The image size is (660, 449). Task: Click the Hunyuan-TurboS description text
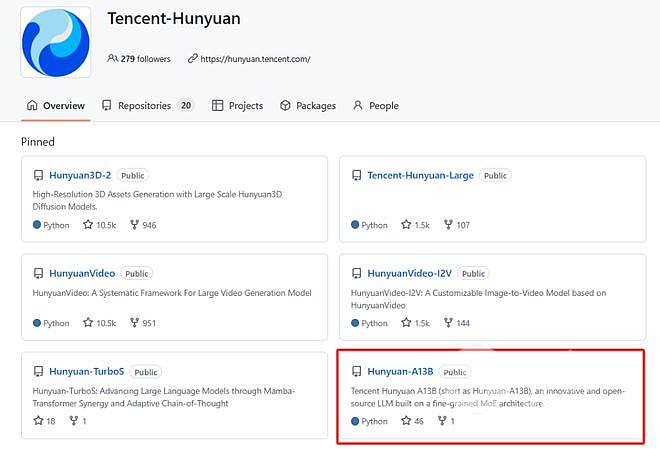click(164, 397)
